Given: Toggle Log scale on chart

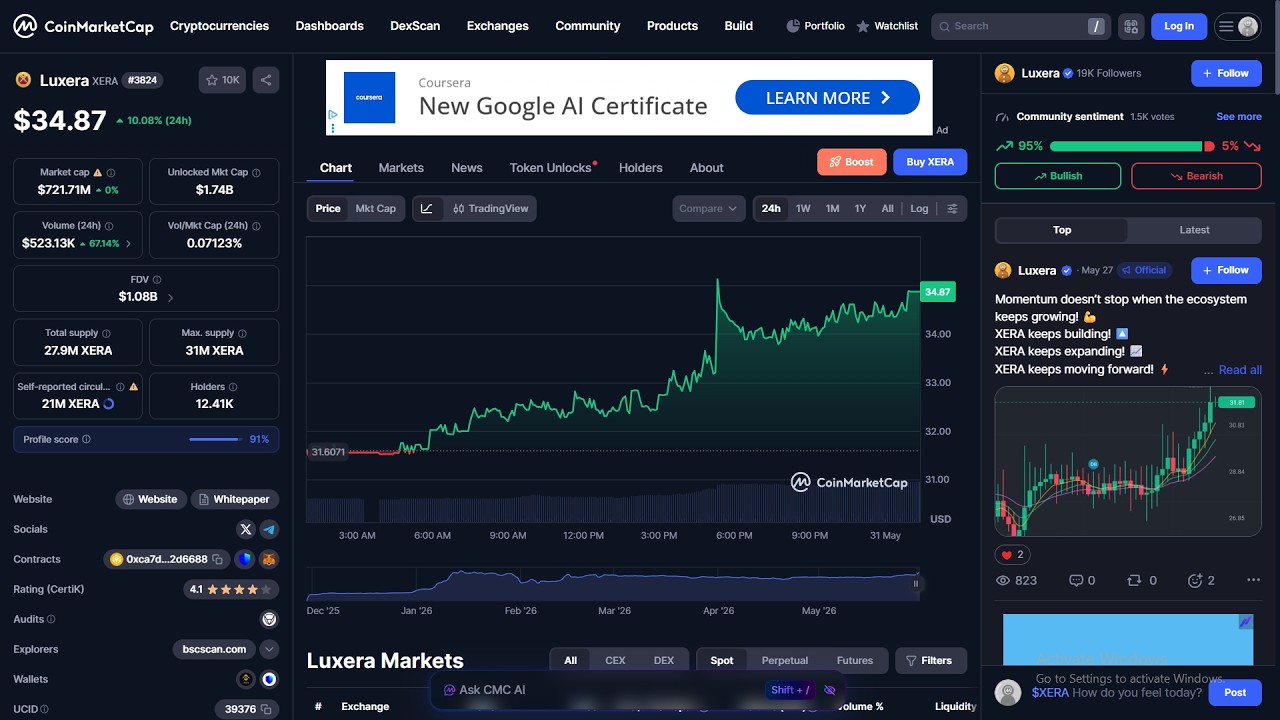Looking at the screenshot, I should click(x=919, y=208).
